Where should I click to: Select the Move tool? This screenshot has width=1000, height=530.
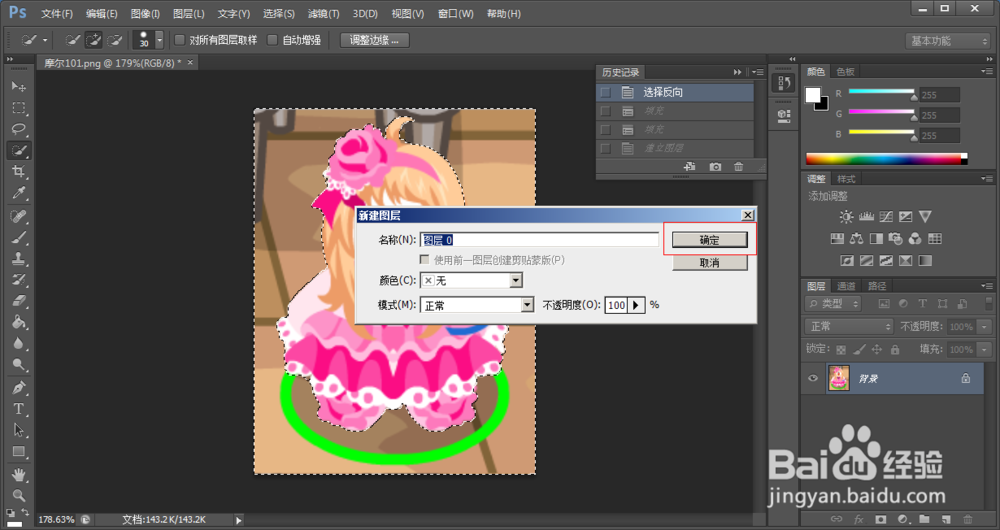click(19, 87)
